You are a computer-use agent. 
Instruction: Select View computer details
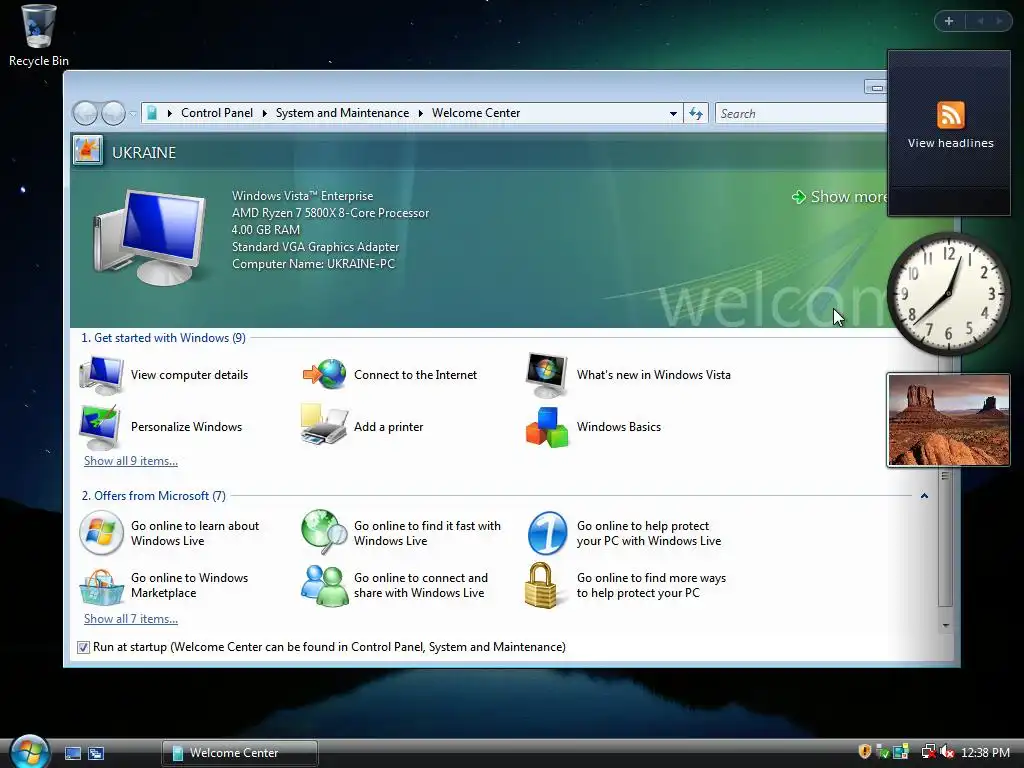[x=165, y=375]
